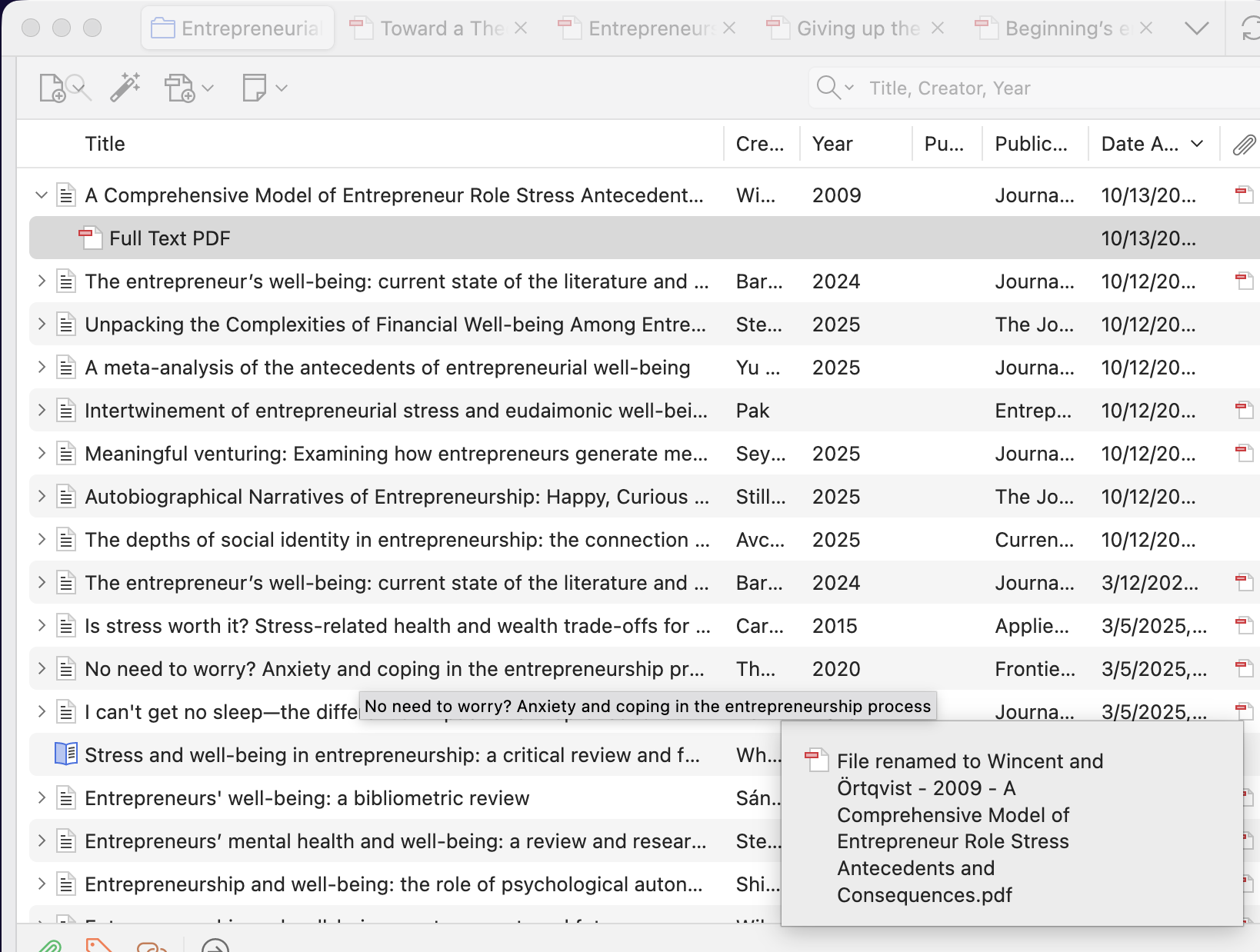Image resolution: width=1260 pixels, height=952 pixels.
Task: Close the Giving up the tab
Action: pos(938,28)
